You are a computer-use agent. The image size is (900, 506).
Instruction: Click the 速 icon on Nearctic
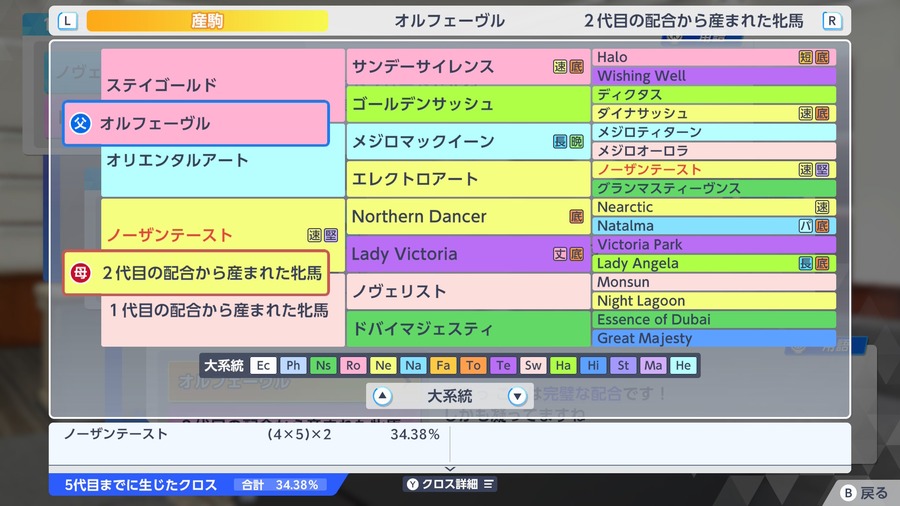point(822,207)
